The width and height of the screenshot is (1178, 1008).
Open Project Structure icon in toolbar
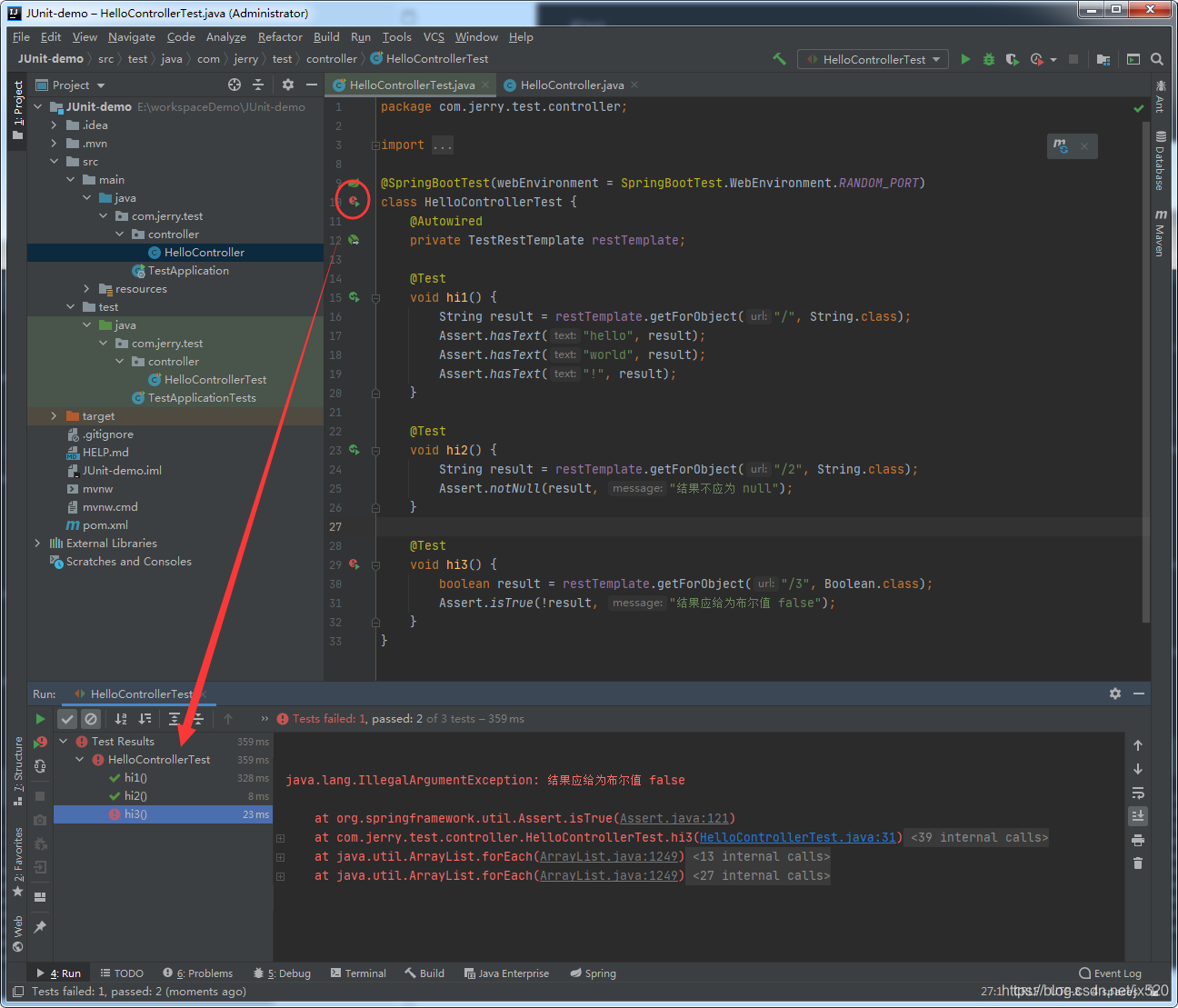(x=1103, y=59)
